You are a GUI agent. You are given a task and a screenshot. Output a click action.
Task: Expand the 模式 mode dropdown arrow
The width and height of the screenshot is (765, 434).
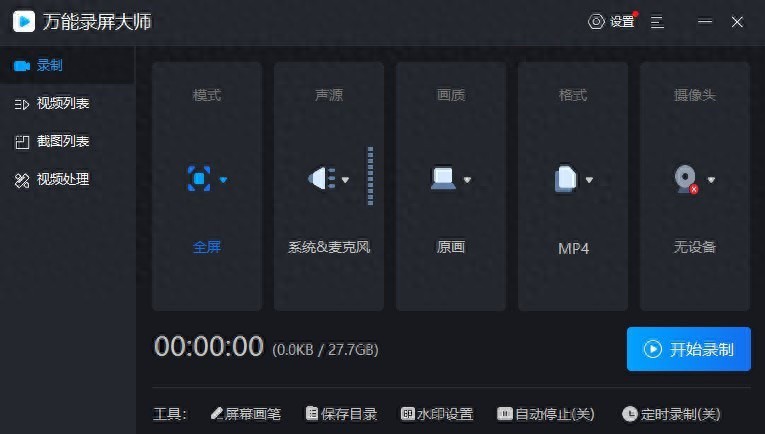point(224,180)
